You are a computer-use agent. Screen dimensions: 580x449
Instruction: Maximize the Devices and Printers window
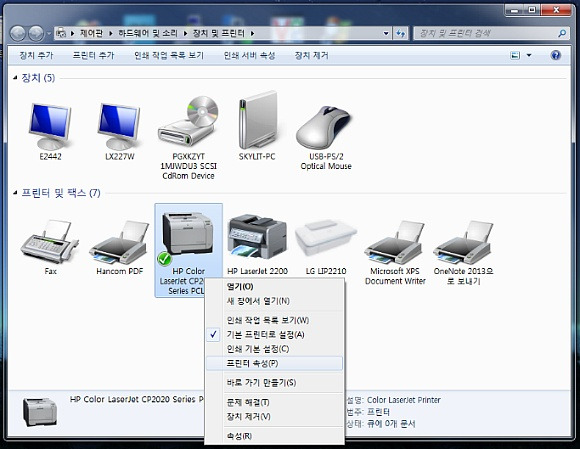(x=532, y=10)
